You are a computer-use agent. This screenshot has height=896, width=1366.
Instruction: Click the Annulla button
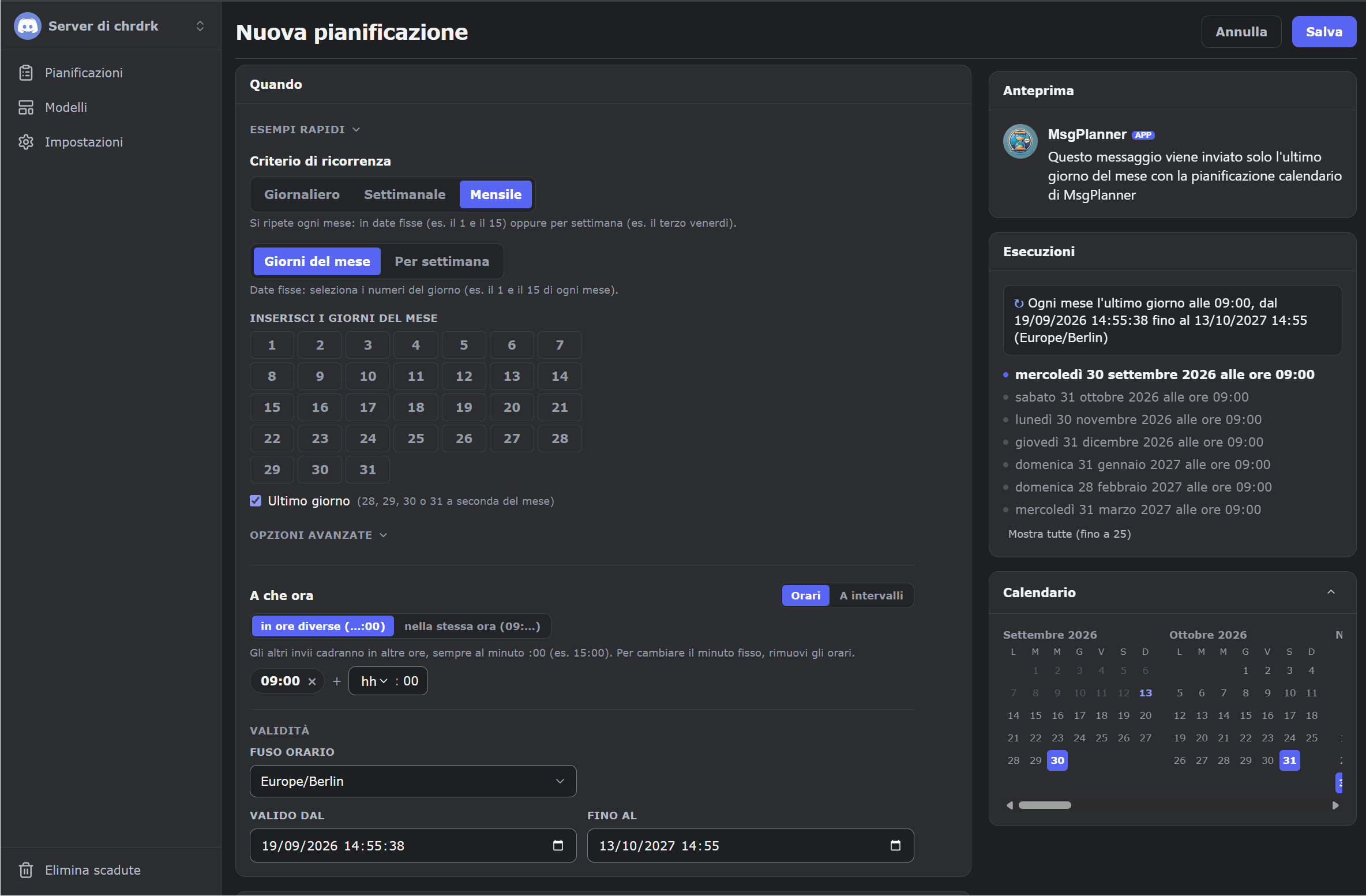(1241, 32)
